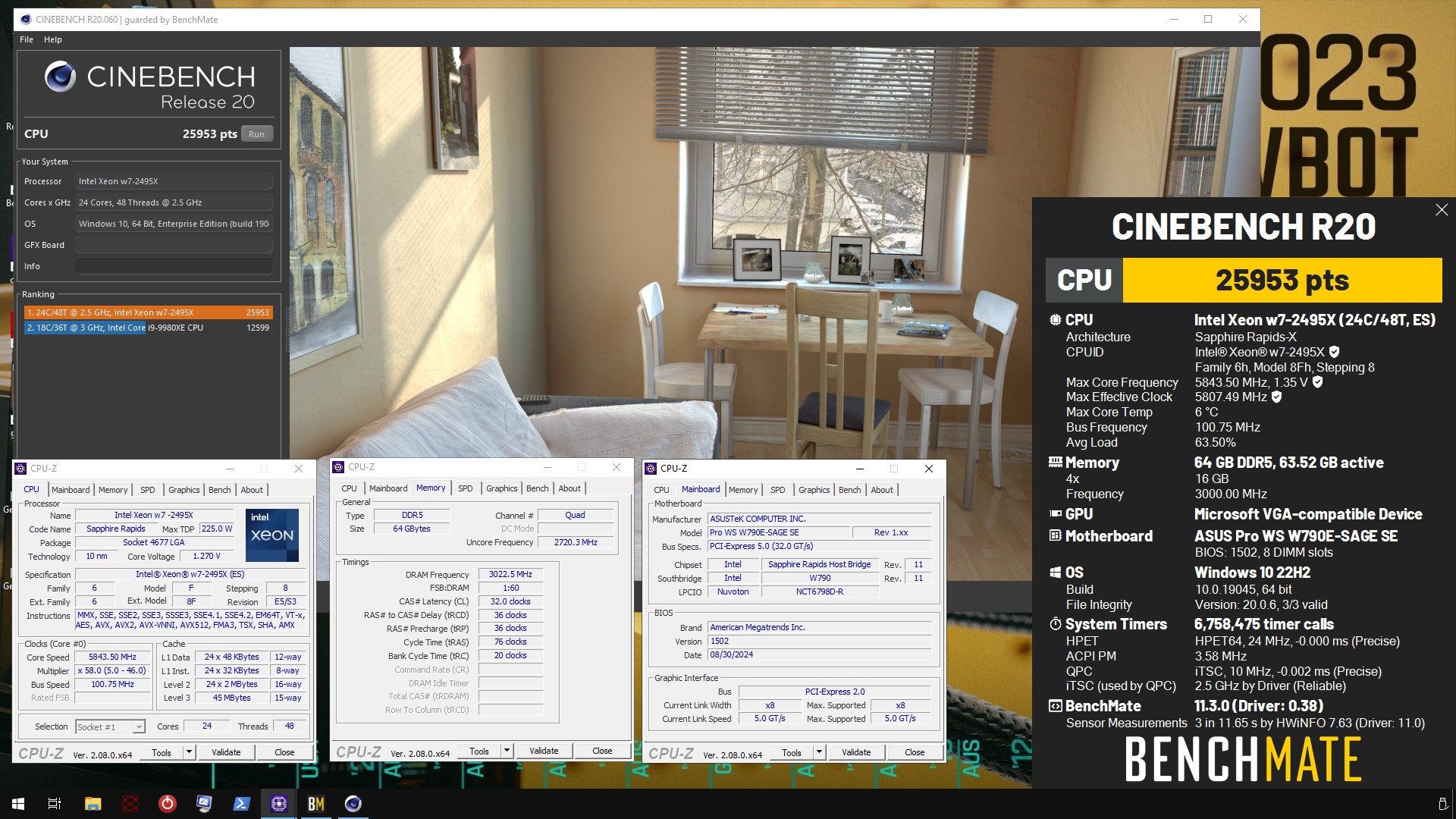Viewport: 1456px width, 819px height.
Task: Click the GPU section icon in BenchMate
Action: tap(1055, 514)
